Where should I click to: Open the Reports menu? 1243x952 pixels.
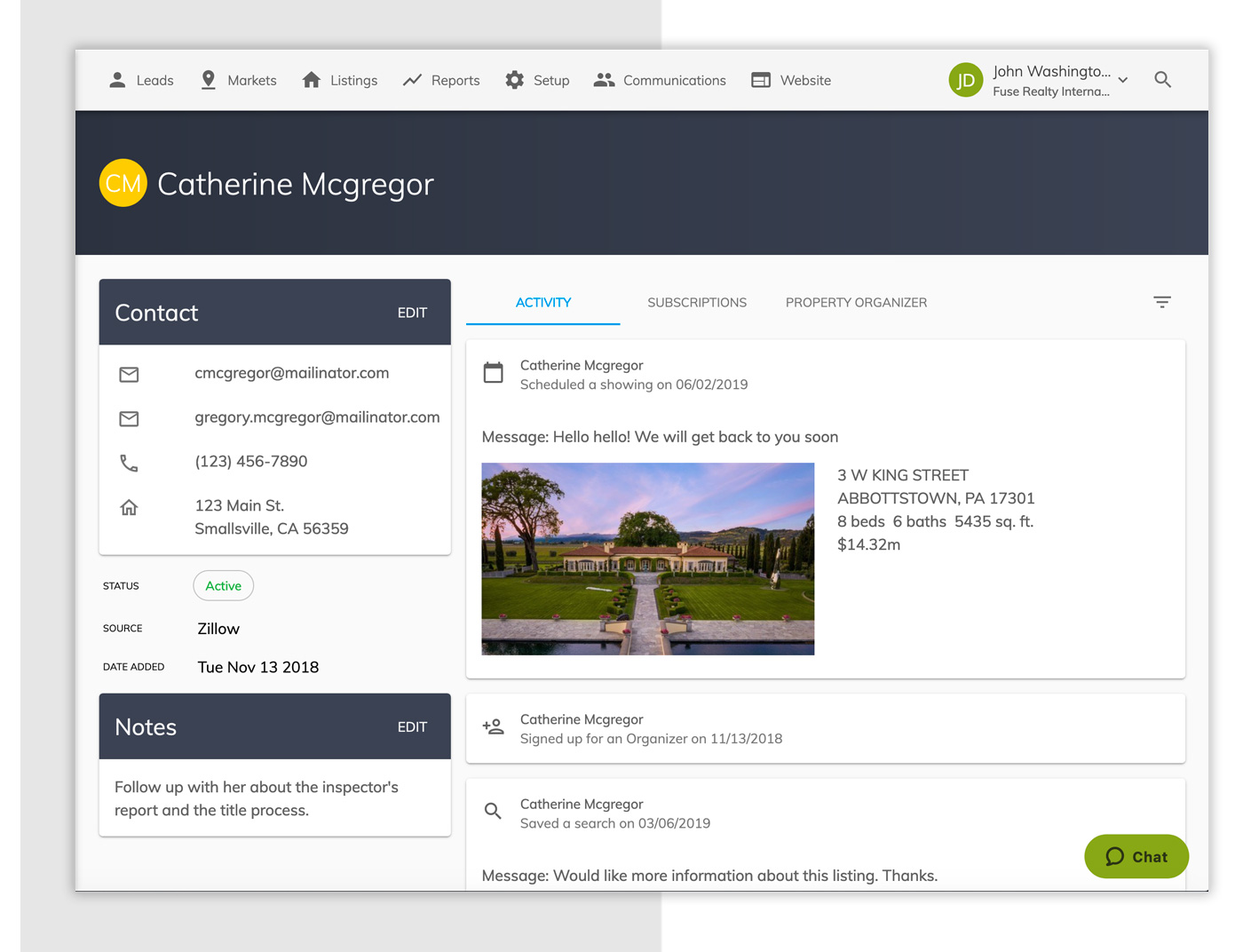(x=441, y=80)
